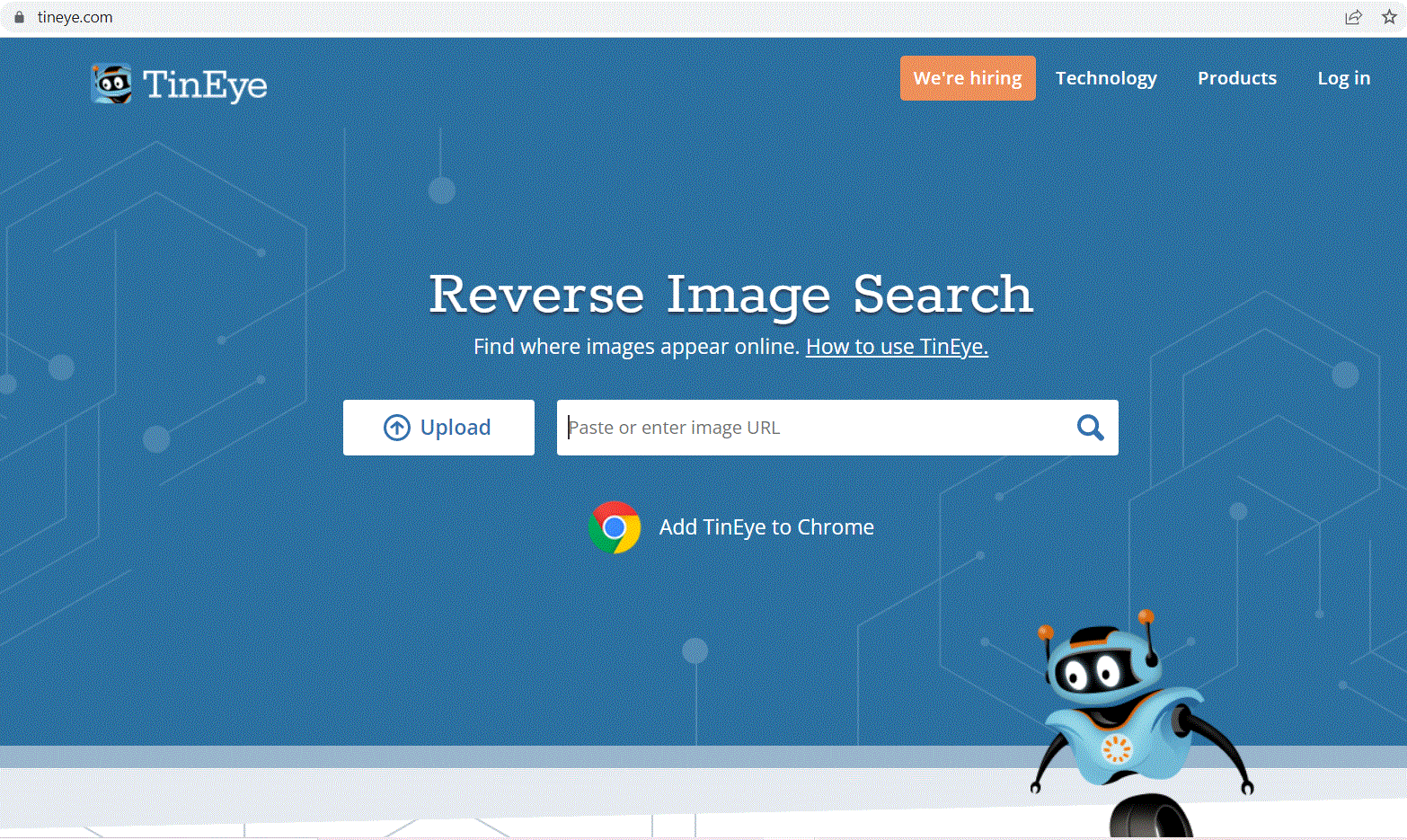Click the We're hiring button
This screenshot has width=1407, height=840.
point(968,78)
